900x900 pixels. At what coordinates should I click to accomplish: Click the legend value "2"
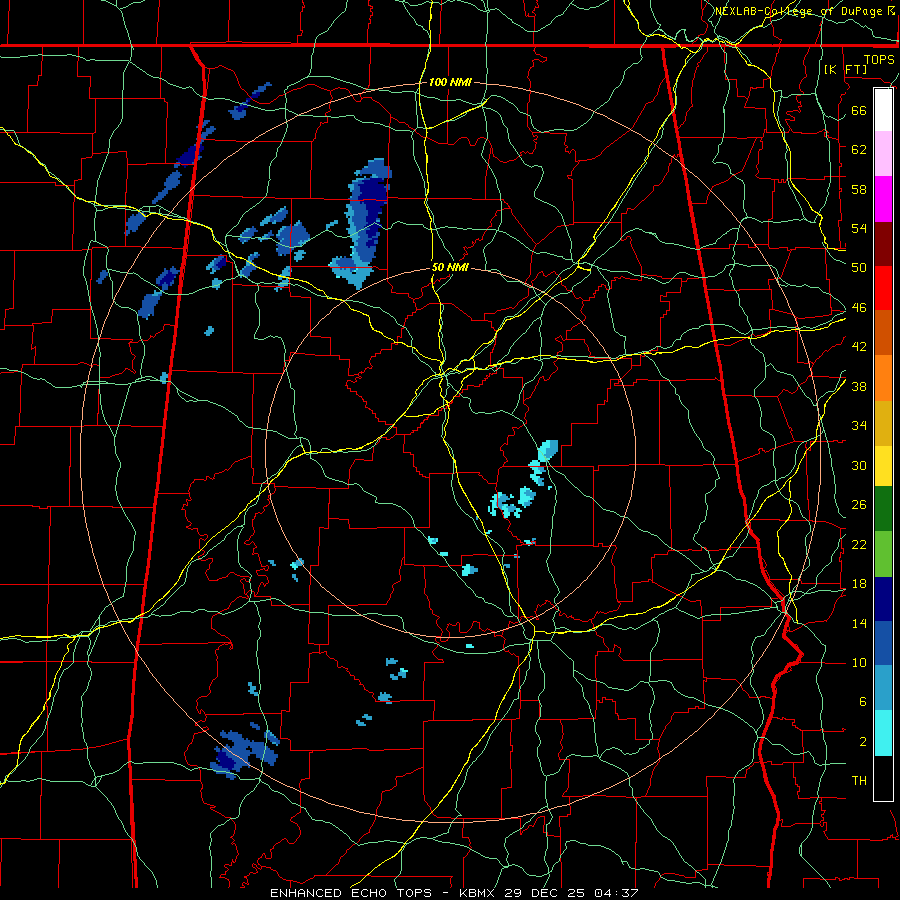click(x=862, y=741)
